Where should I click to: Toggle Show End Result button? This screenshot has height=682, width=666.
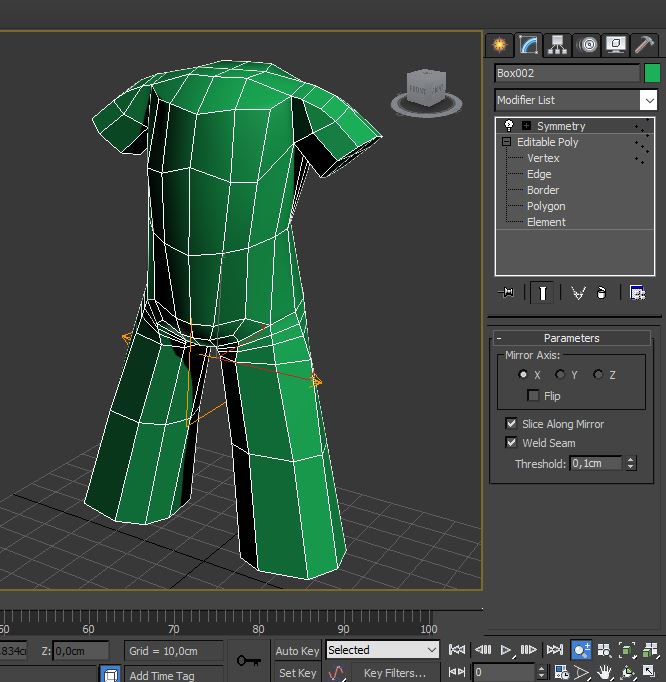pyautogui.click(x=541, y=293)
